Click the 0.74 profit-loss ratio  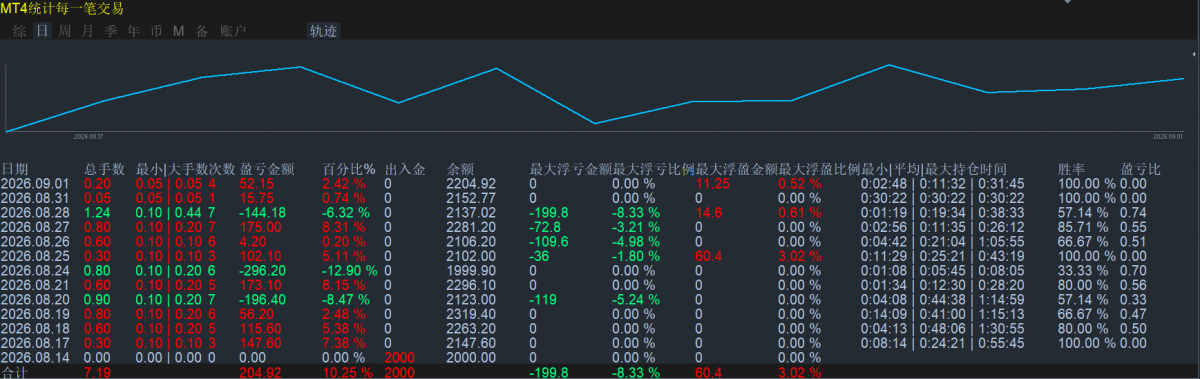[x=1133, y=212]
